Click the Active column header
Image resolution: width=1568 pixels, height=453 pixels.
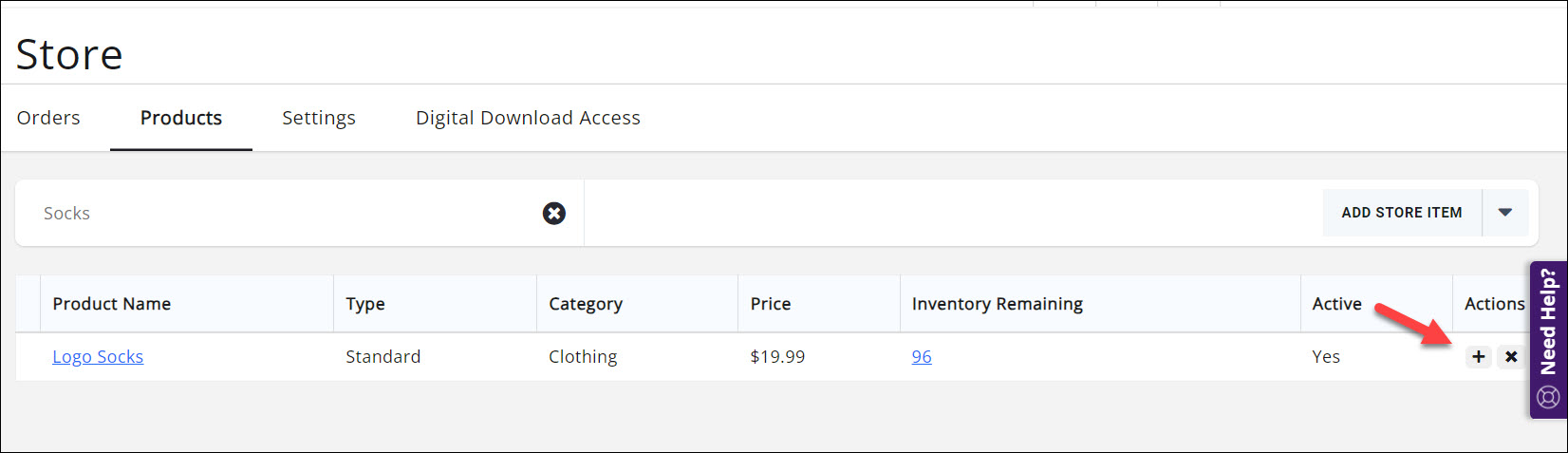(1336, 304)
